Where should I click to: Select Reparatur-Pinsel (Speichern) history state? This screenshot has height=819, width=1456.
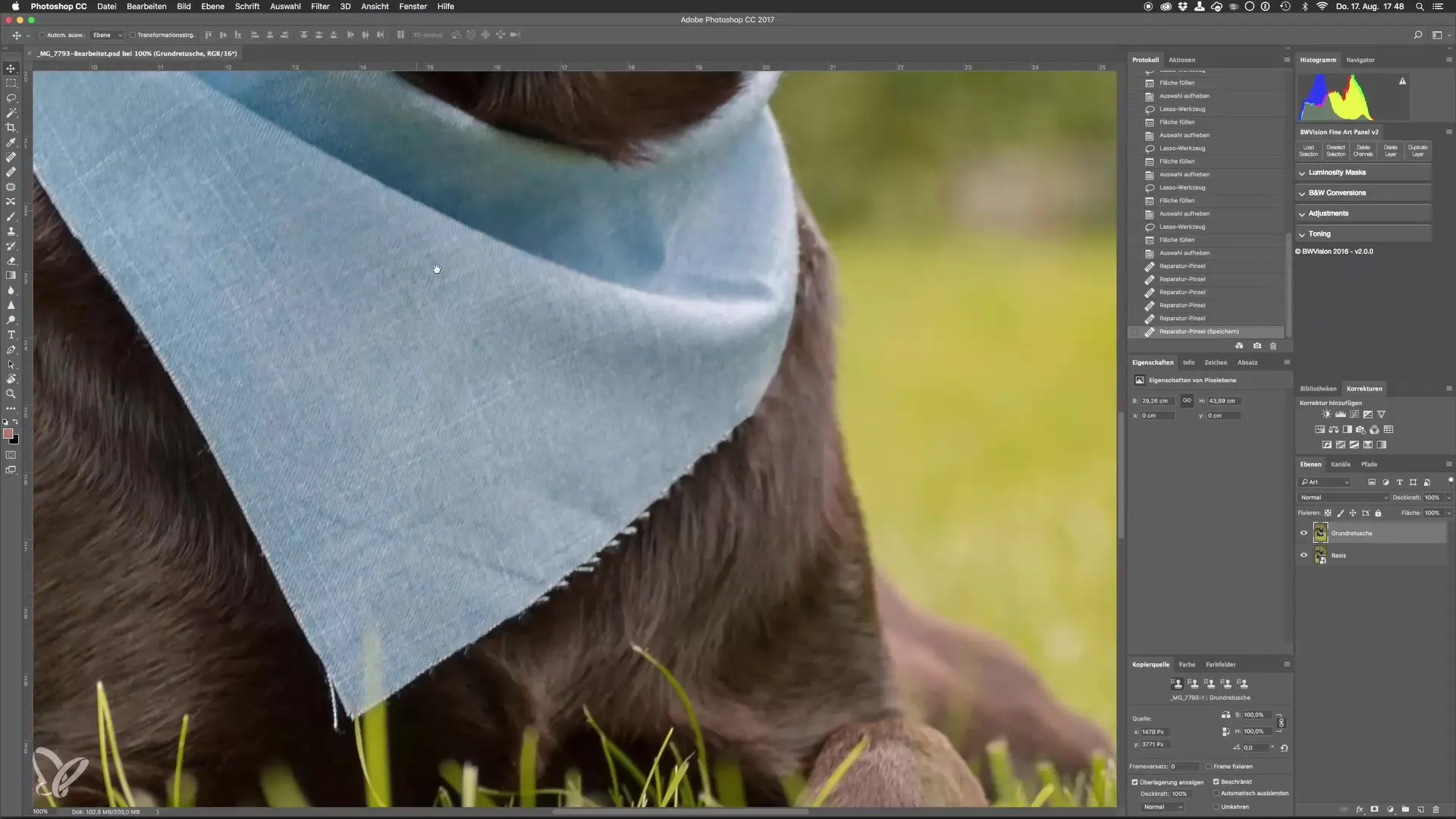[x=1206, y=331]
